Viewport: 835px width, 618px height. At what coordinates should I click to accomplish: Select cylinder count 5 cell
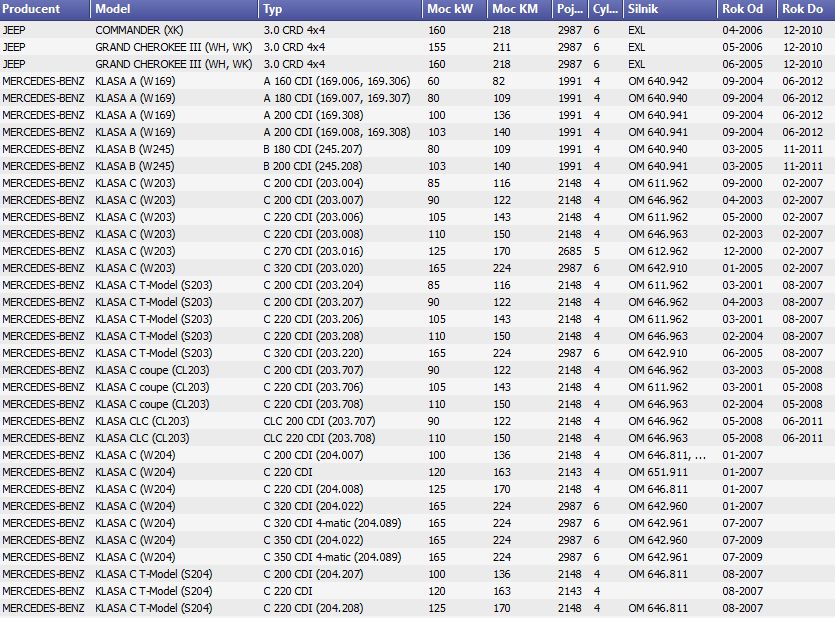(596, 252)
